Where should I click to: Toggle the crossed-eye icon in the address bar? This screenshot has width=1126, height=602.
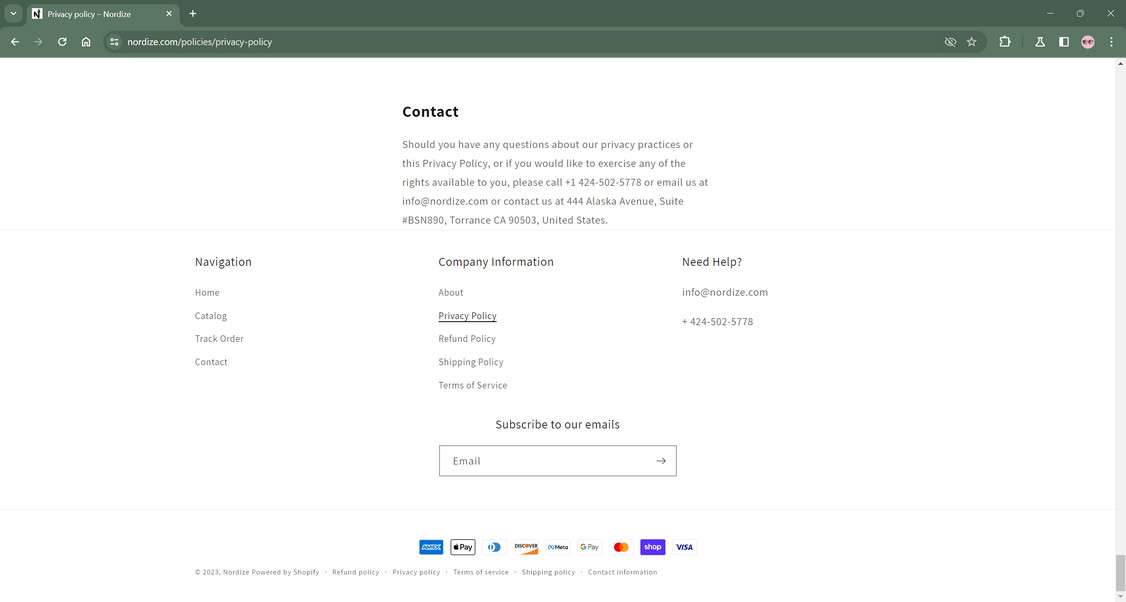click(948, 42)
